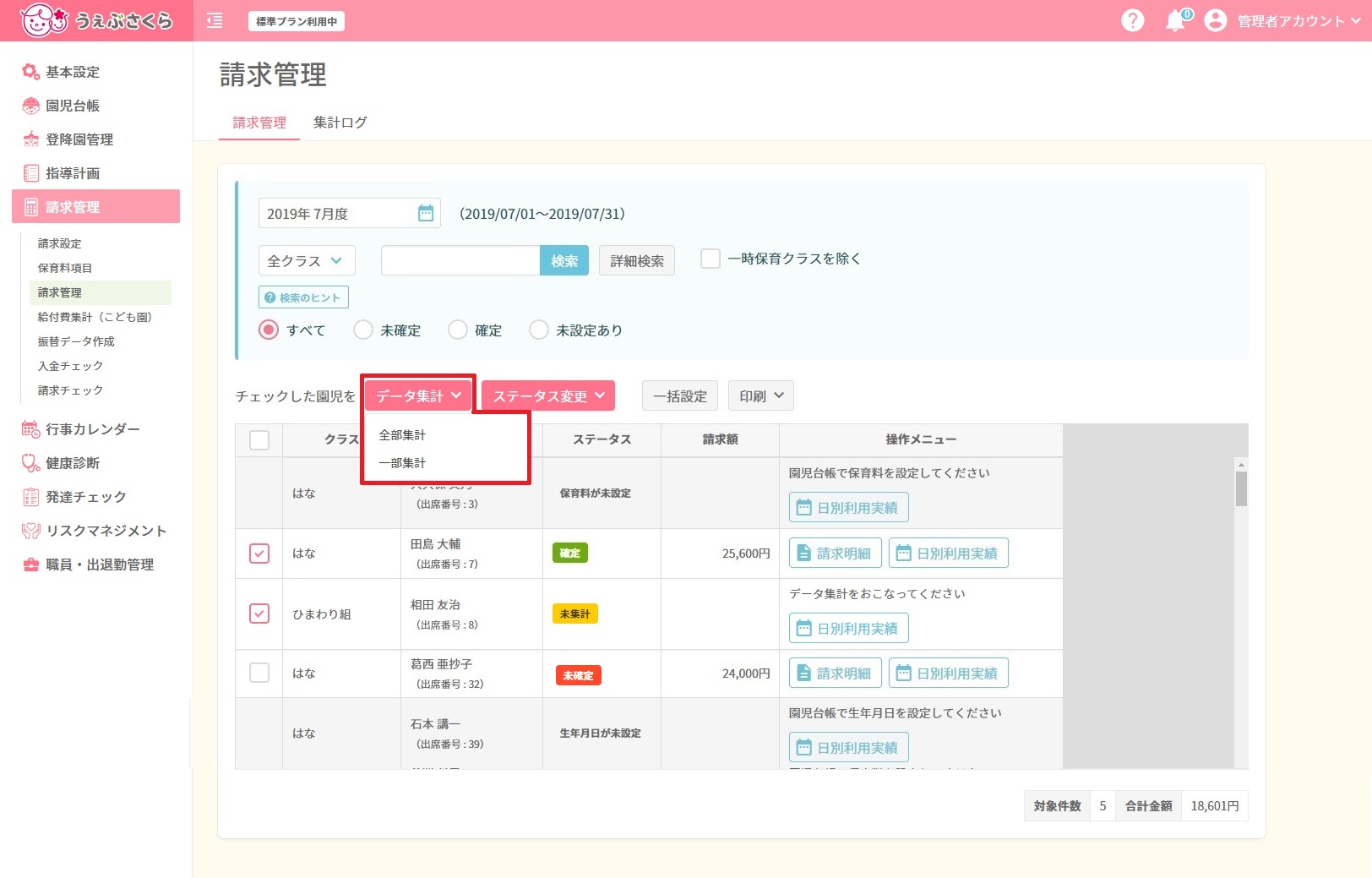Click calendar icon on 葛西 亜抄子 日別利用実績
This screenshot has width=1372, height=878.
point(904,673)
